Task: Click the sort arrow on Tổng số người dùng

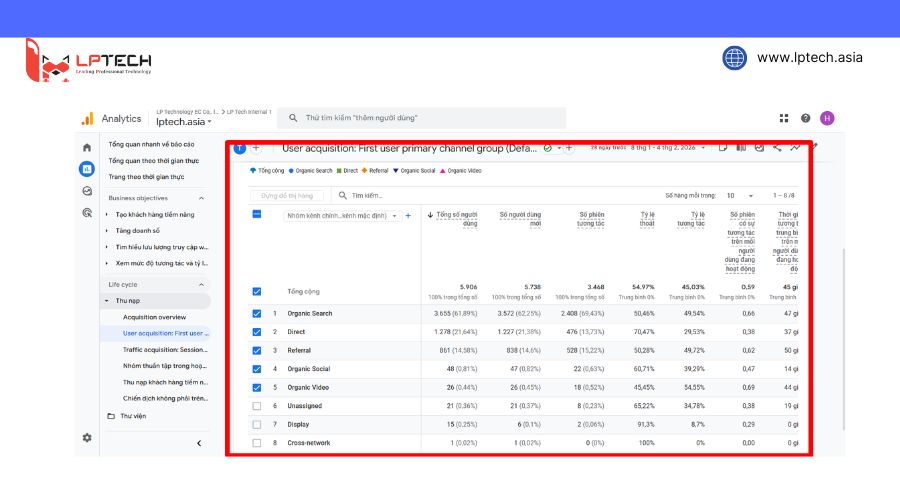Action: click(x=430, y=215)
